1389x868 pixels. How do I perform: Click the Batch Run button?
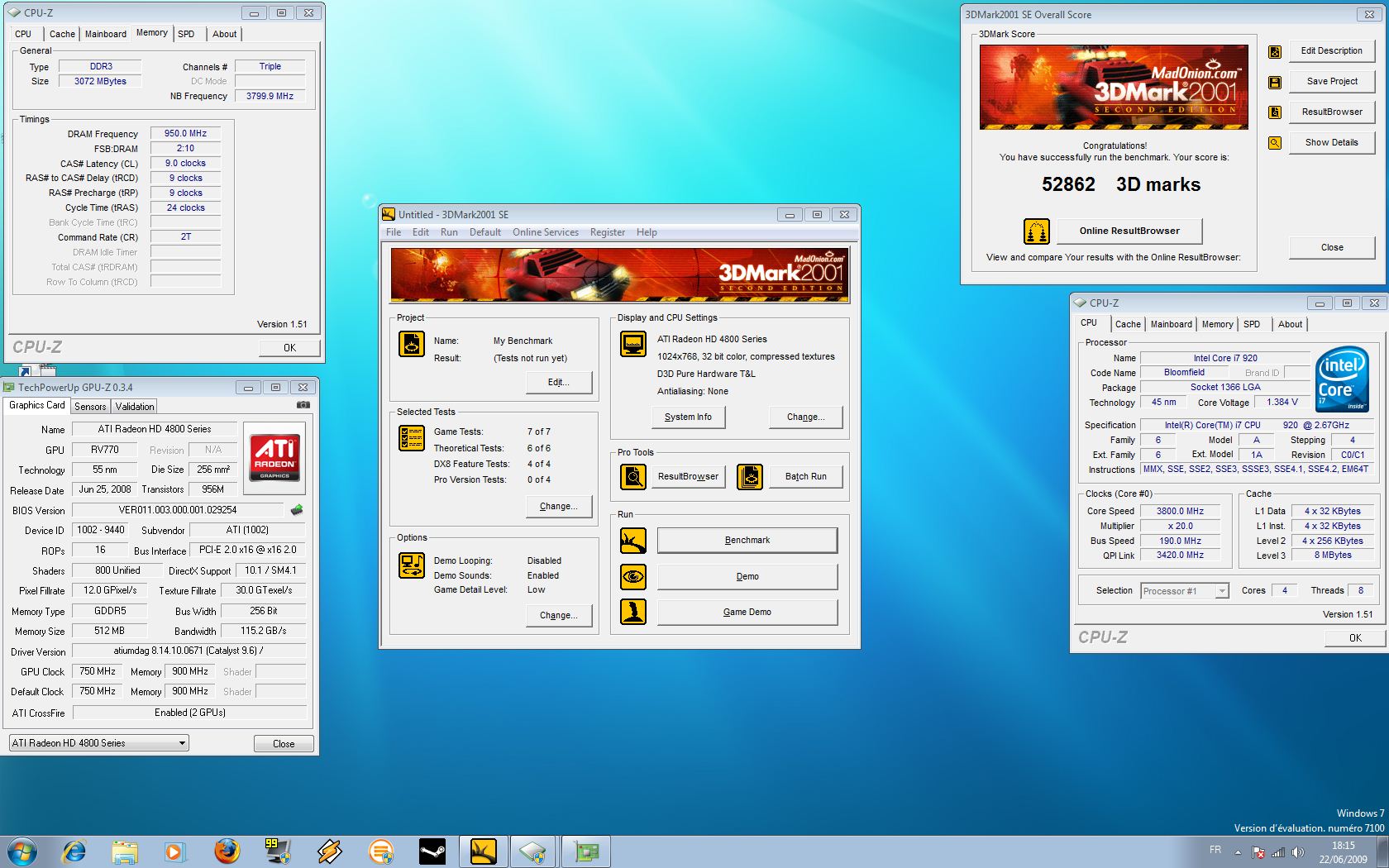(806, 477)
